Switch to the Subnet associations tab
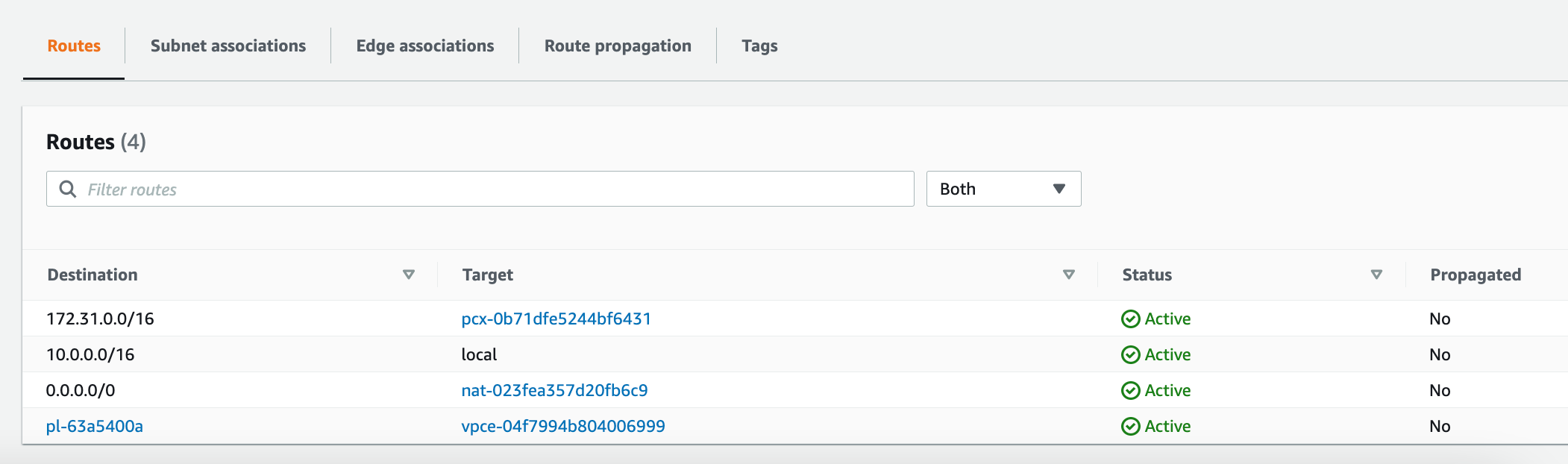This screenshot has height=464, width=1568. click(228, 46)
